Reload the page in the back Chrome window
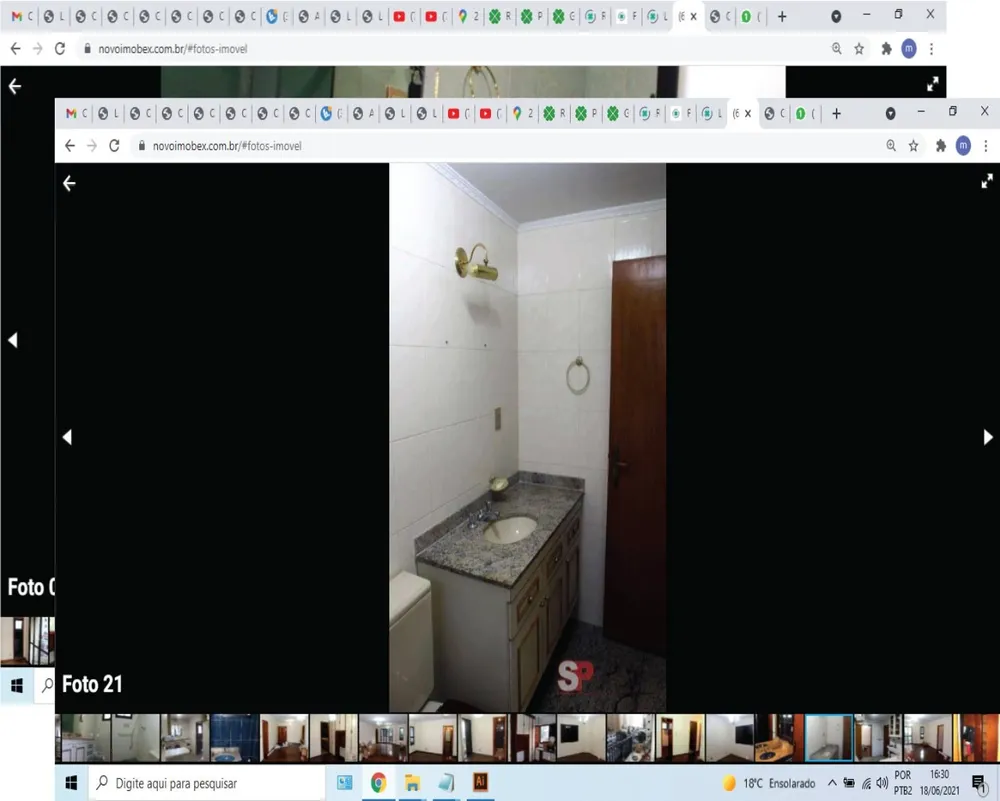Viewport: 1000px width, 801px height. coord(60,48)
